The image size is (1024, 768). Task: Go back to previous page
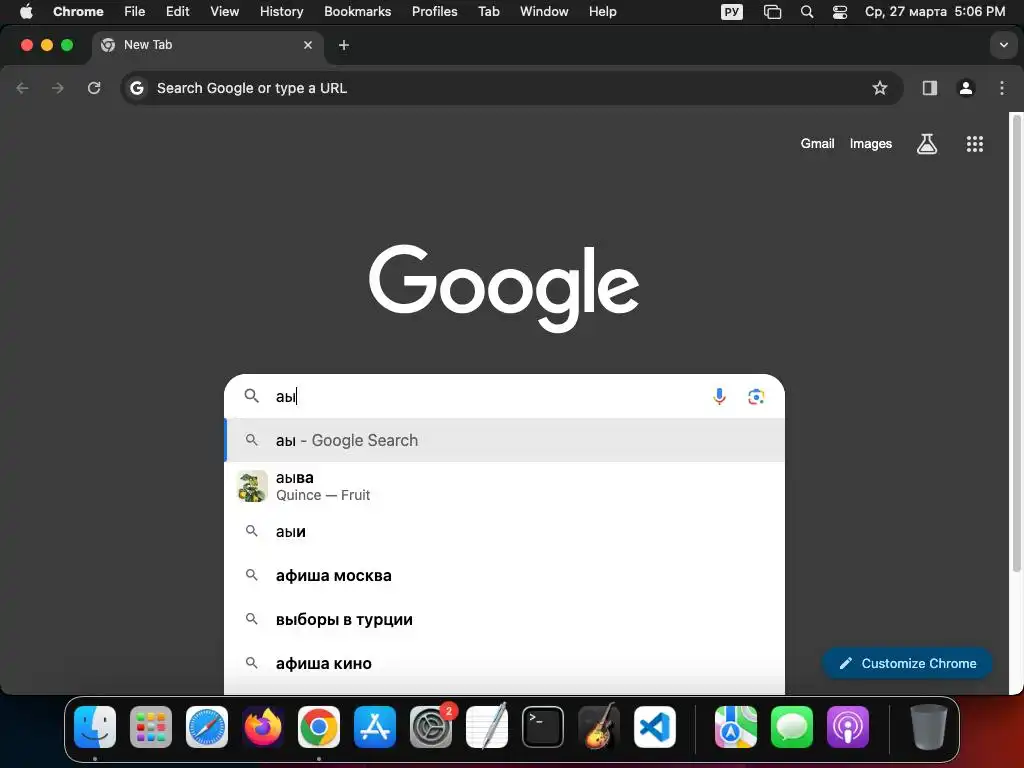(22, 88)
